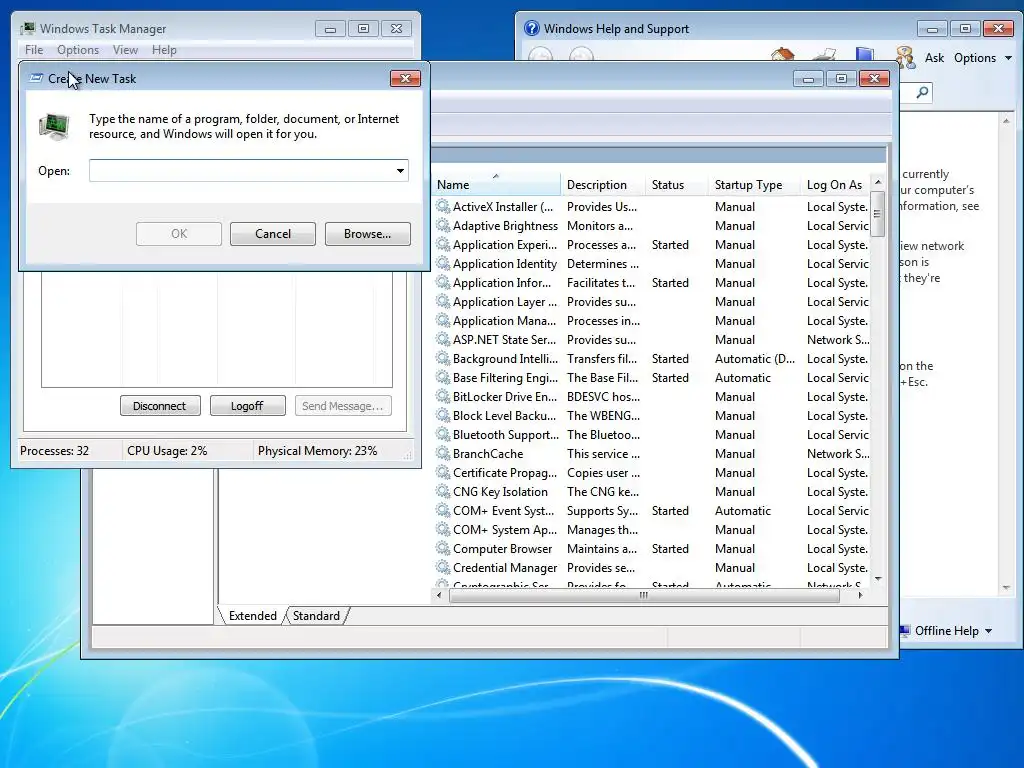
Task: Click the Bluetooth Support service gear icon
Action: pyautogui.click(x=443, y=434)
